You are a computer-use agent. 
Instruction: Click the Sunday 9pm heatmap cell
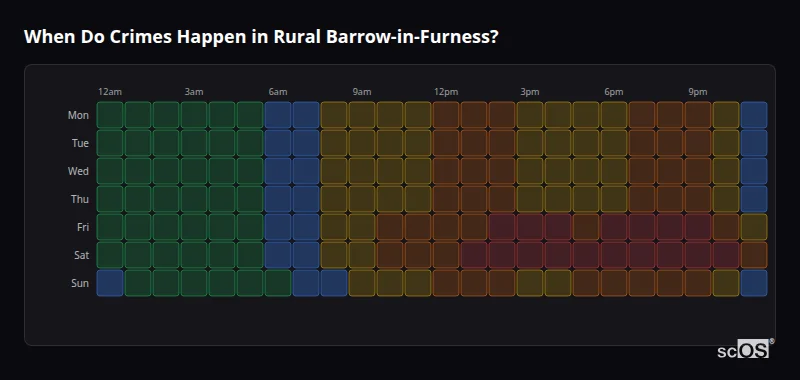tap(698, 283)
